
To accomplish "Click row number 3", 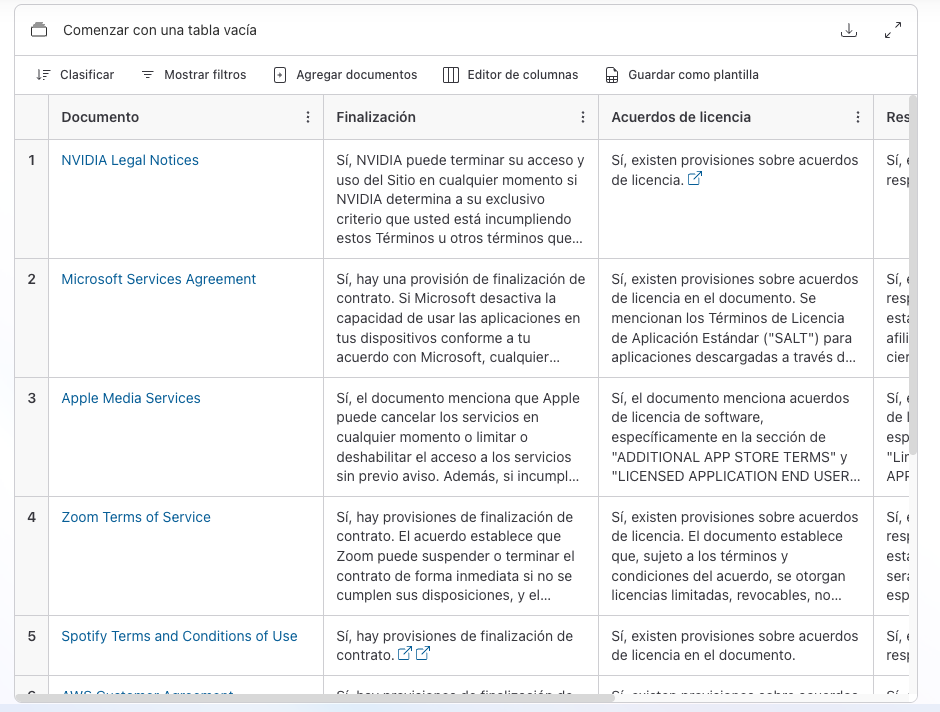I will 32,398.
